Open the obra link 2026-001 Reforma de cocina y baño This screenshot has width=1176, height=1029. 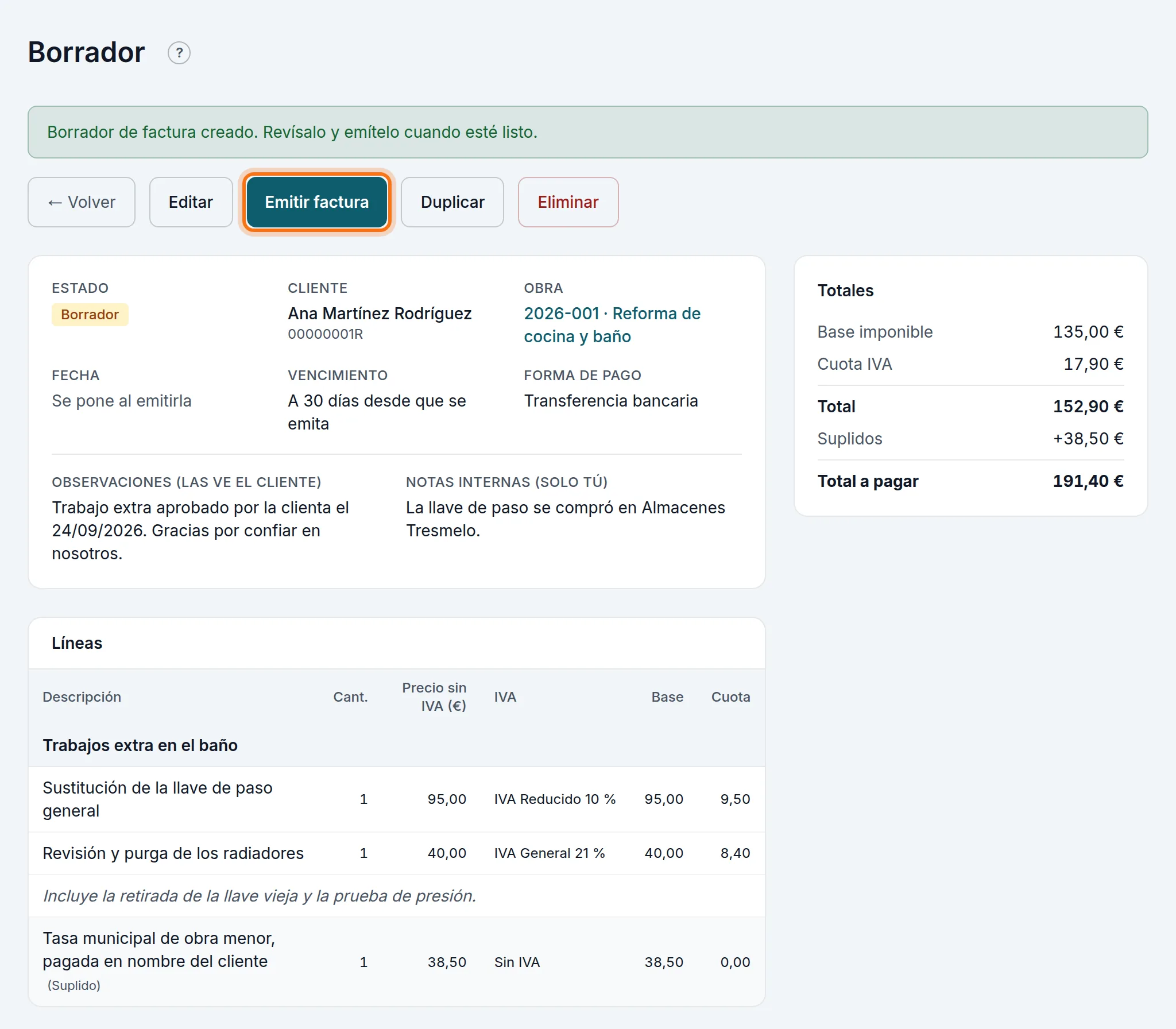click(612, 325)
